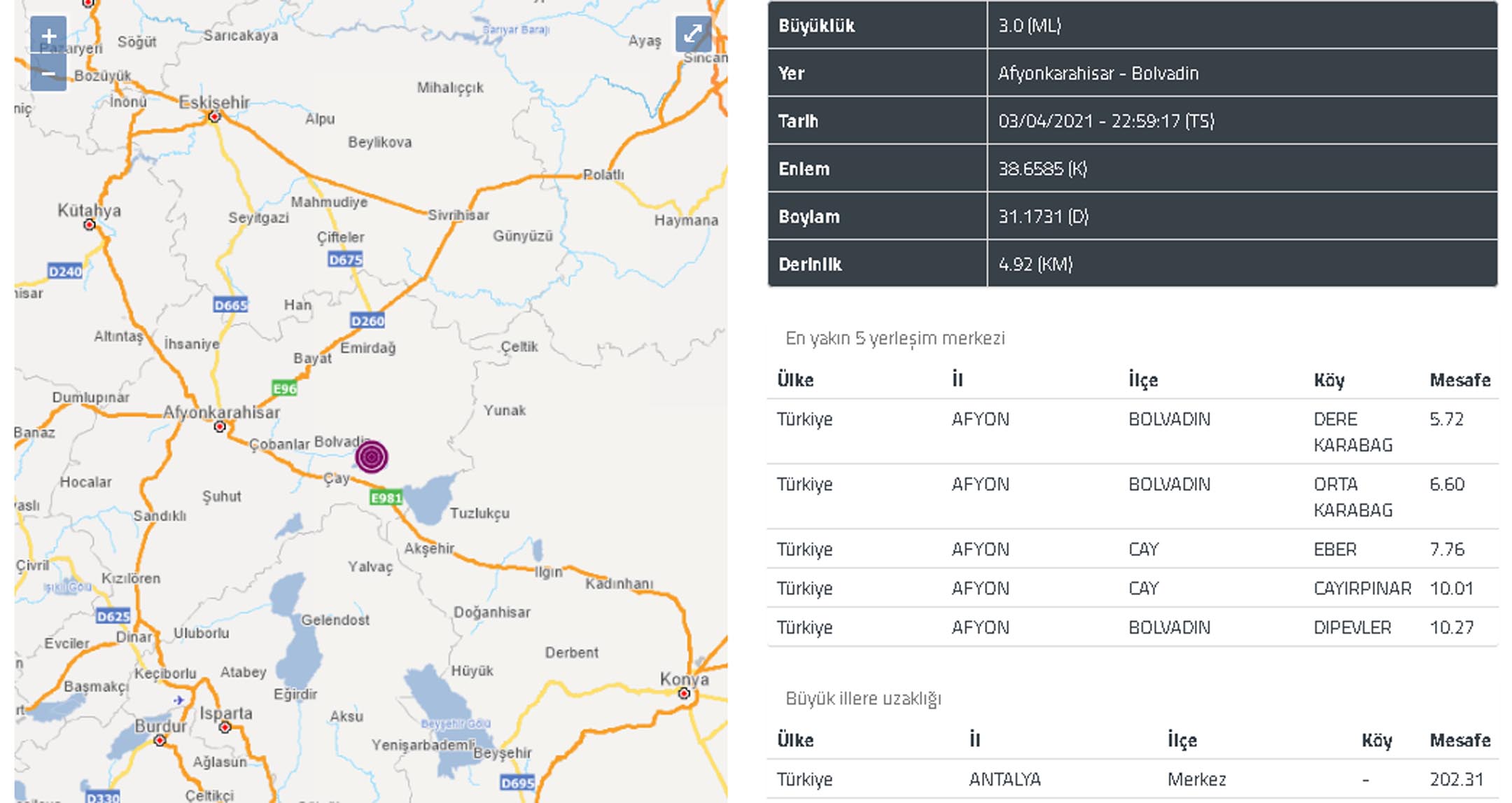Zoom out the map with minus button
Viewport: 1512px width, 803px height.
(48, 73)
